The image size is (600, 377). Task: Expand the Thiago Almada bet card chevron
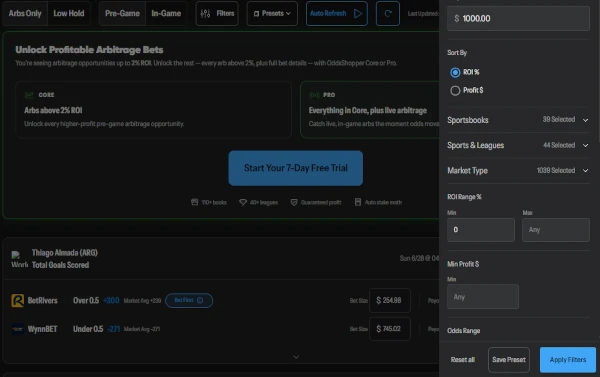(296, 357)
